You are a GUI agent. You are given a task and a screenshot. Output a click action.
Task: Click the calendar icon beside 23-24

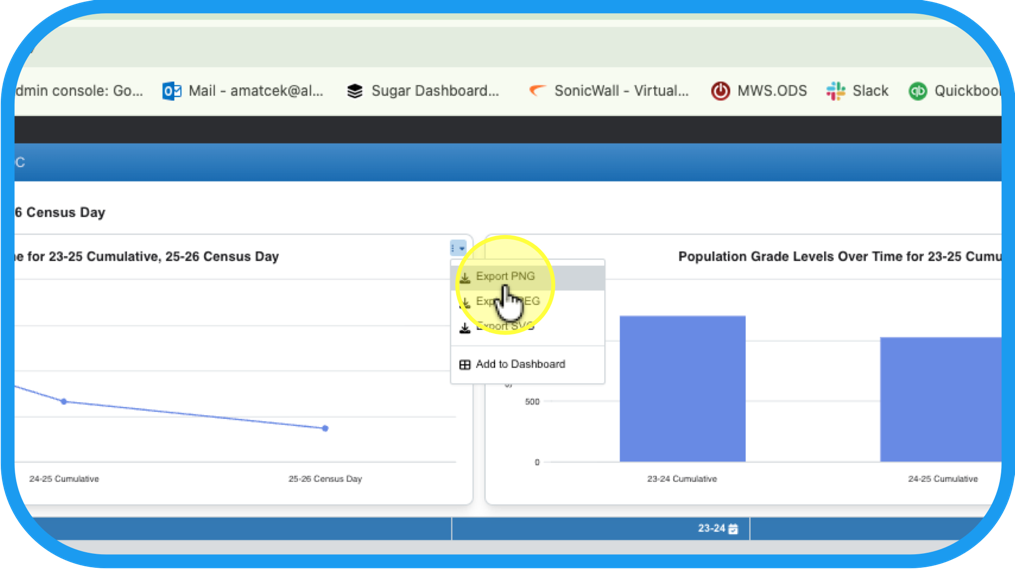click(733, 529)
